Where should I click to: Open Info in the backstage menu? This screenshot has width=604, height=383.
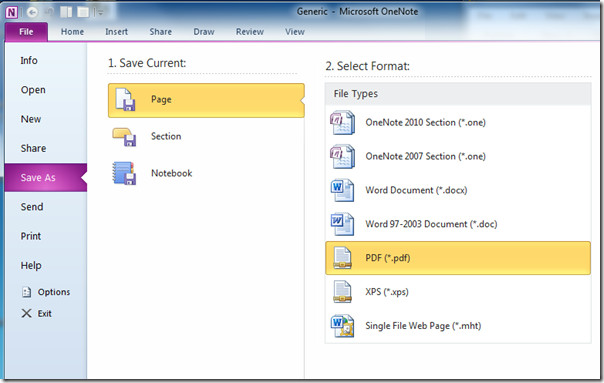29,60
